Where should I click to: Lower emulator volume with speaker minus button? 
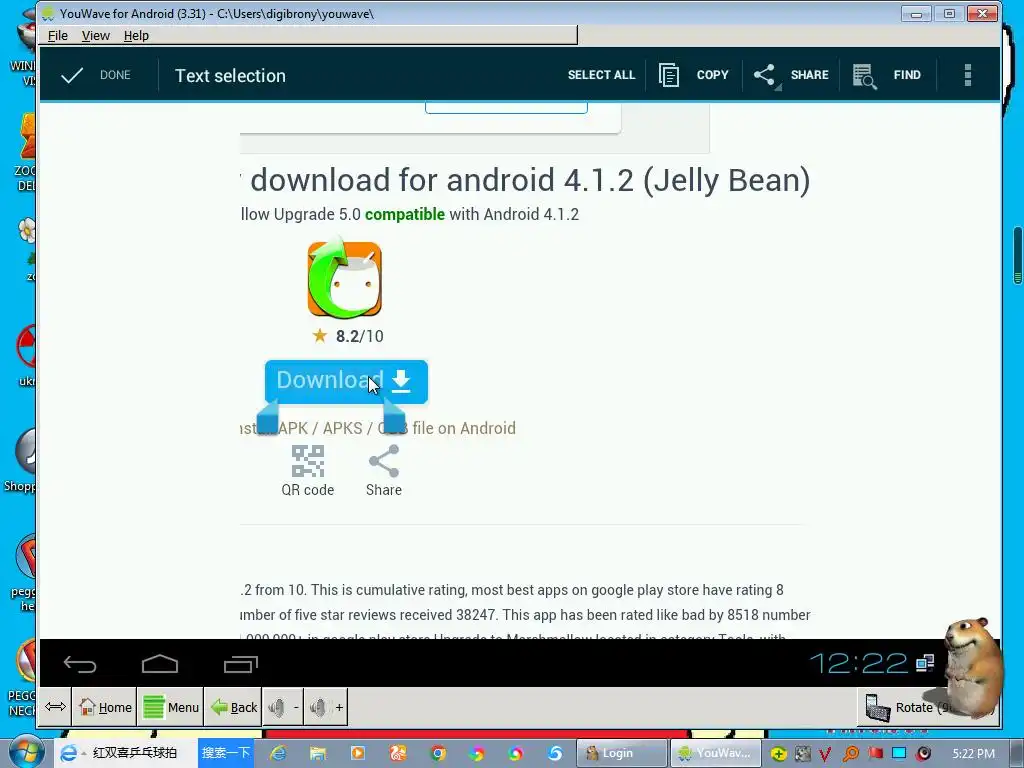tap(283, 707)
